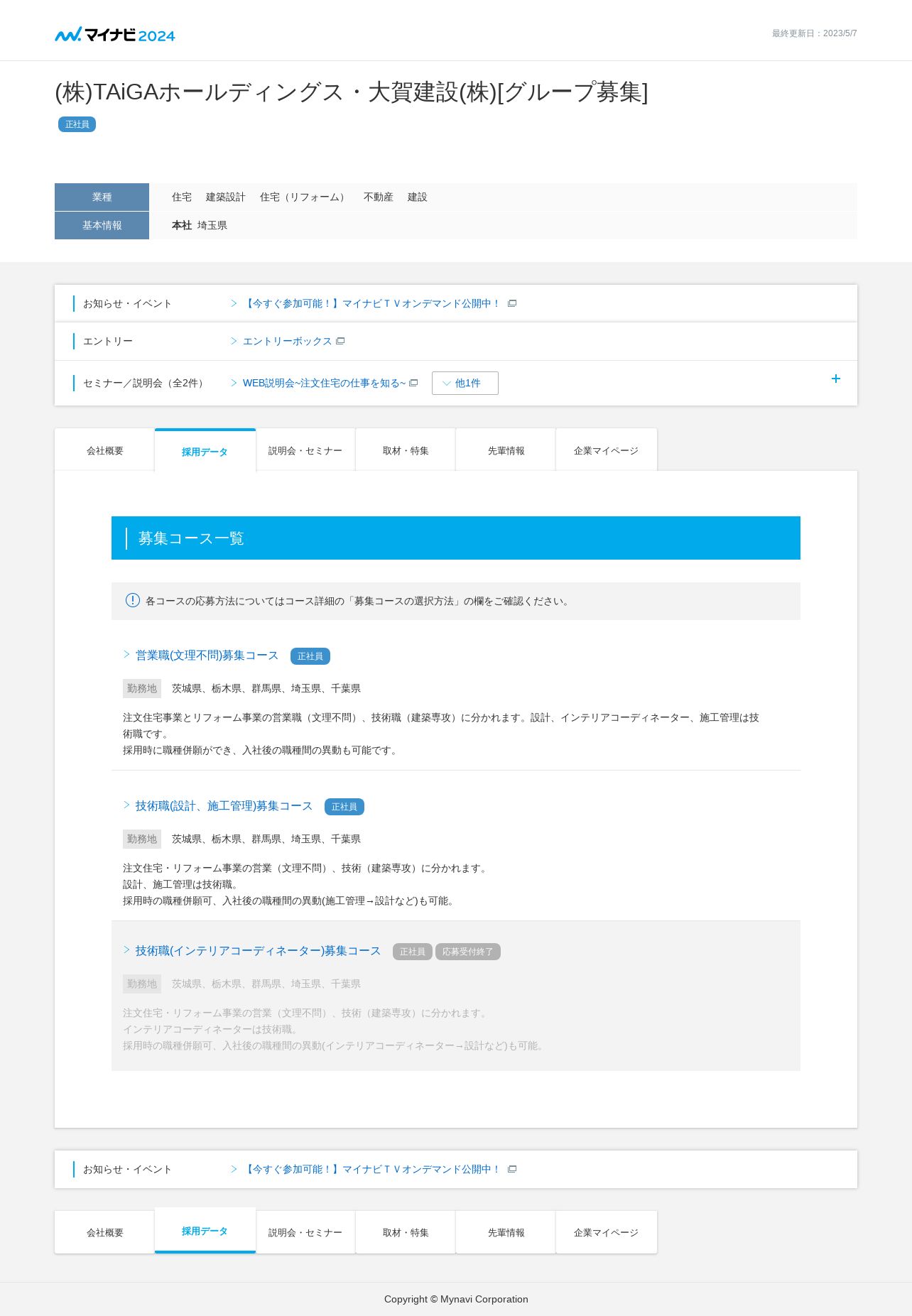This screenshot has width=912, height=1316.
Task: Expand the seminar section with plus icon
Action: pyautogui.click(x=836, y=379)
